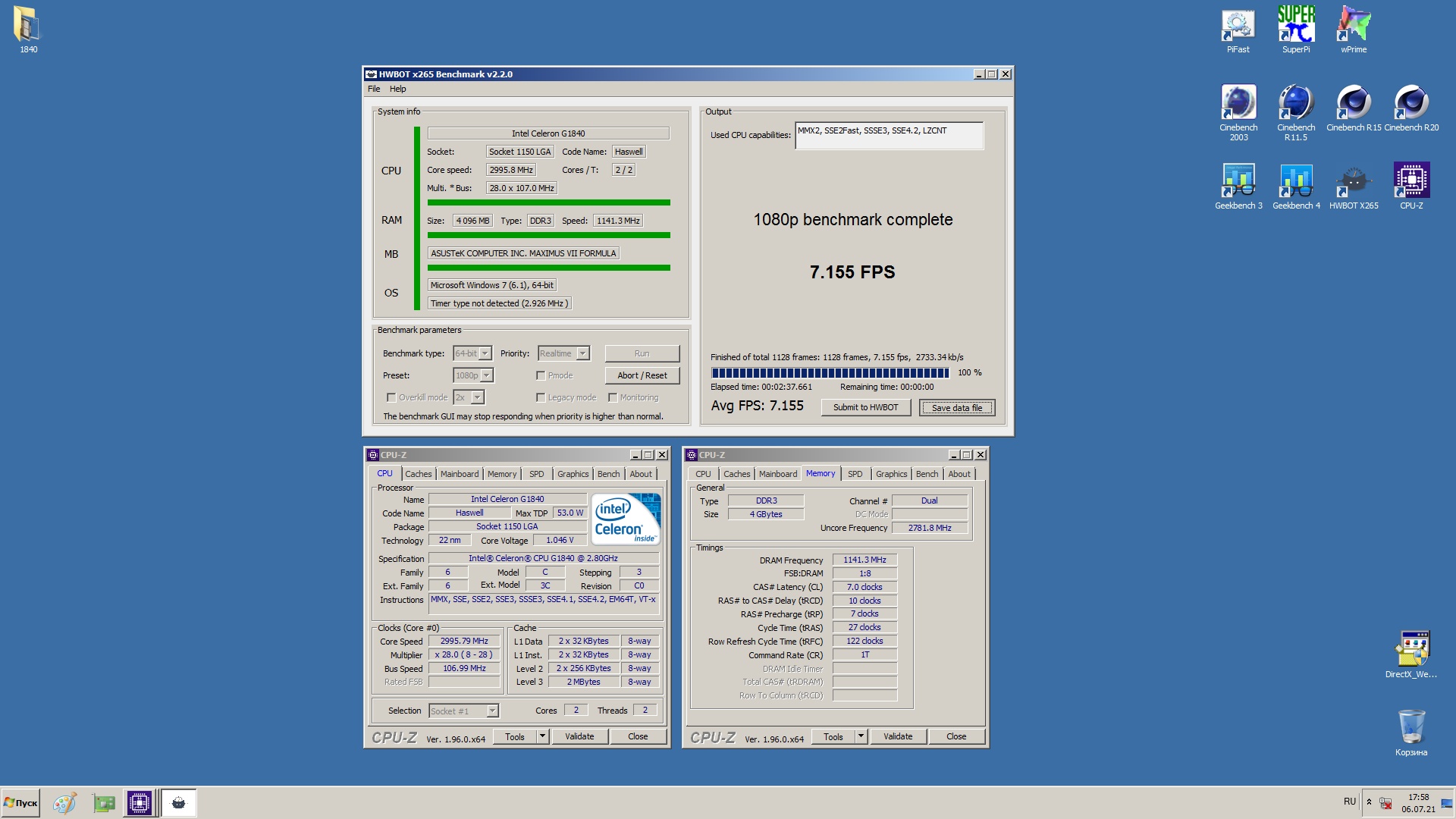Switch to Caches tab in left CPU-Z
Viewport: 1456px width, 819px height.
coord(419,474)
